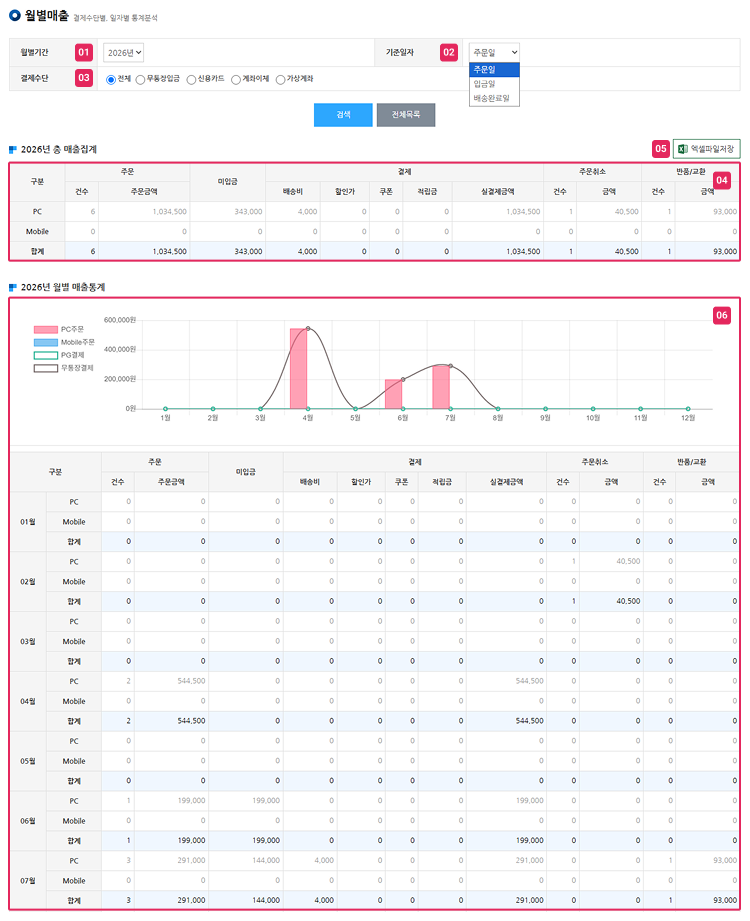Select the 전체 payment method radio

tap(110, 79)
